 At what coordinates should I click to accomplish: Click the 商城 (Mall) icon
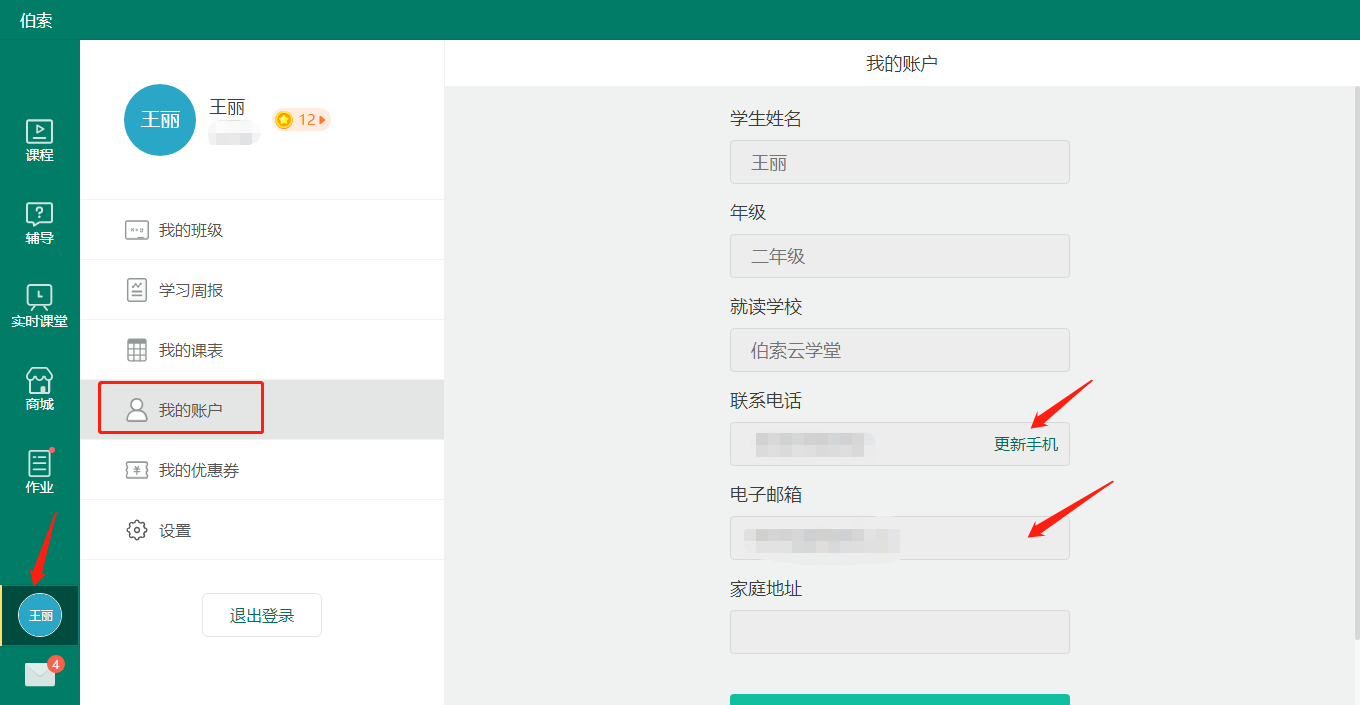tap(38, 388)
